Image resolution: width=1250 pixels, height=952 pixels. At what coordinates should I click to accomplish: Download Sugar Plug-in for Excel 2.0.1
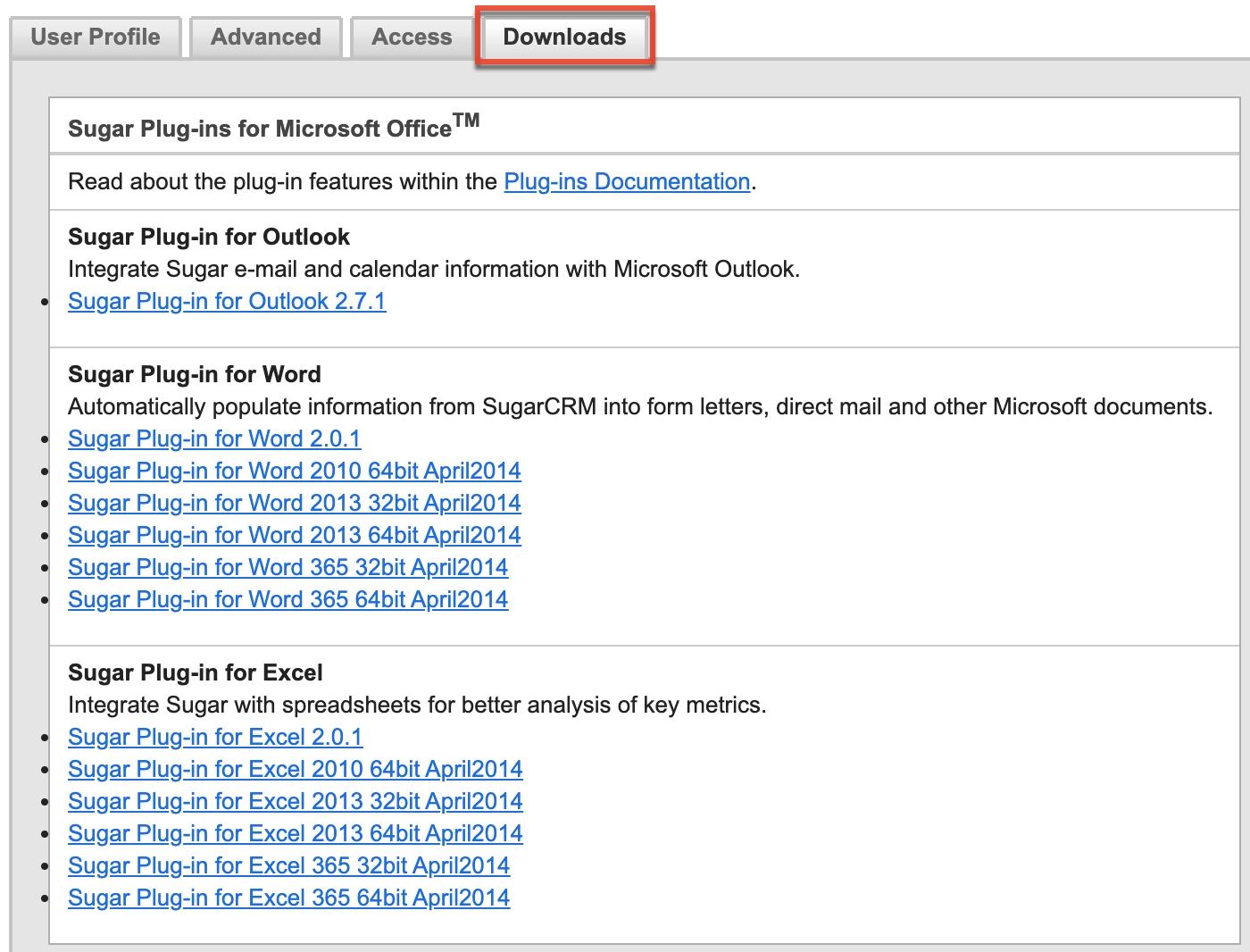coord(214,737)
